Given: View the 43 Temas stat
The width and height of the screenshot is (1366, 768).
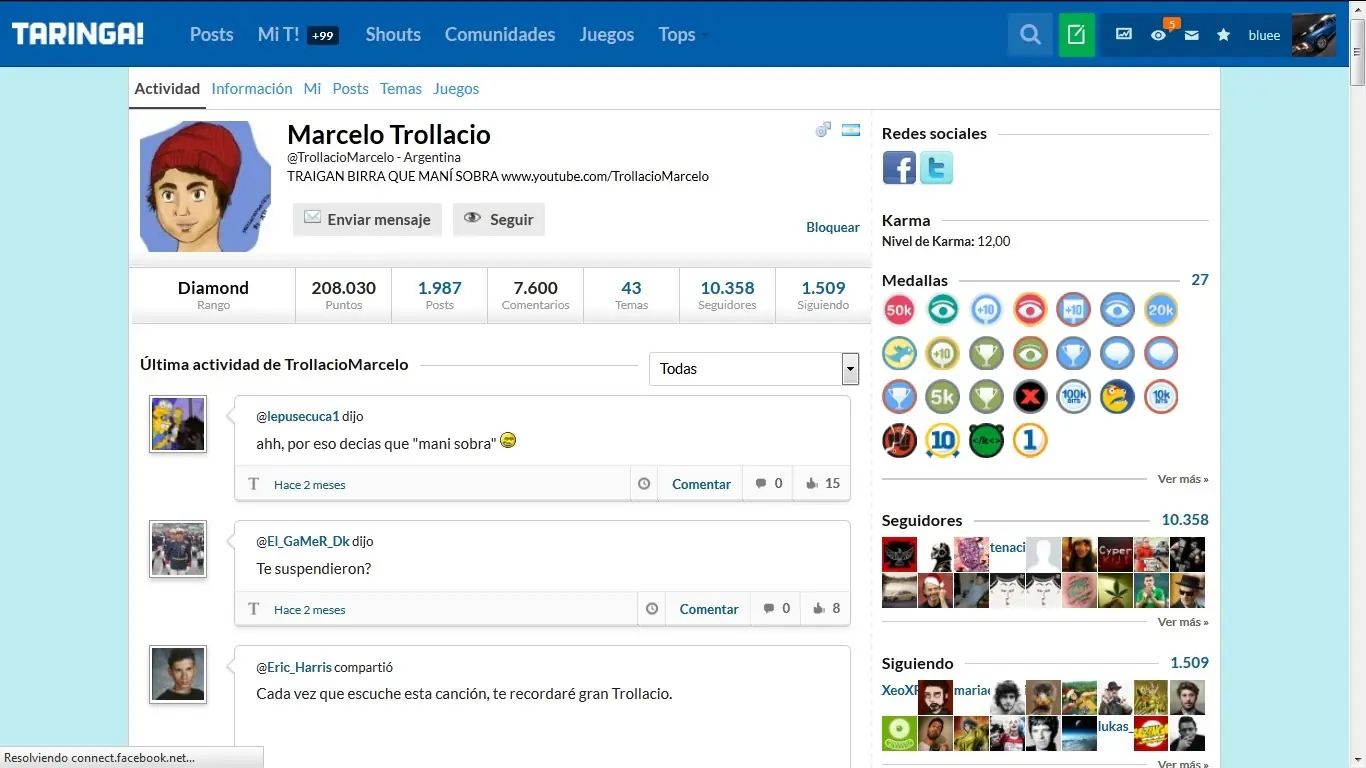Looking at the screenshot, I should [x=631, y=295].
